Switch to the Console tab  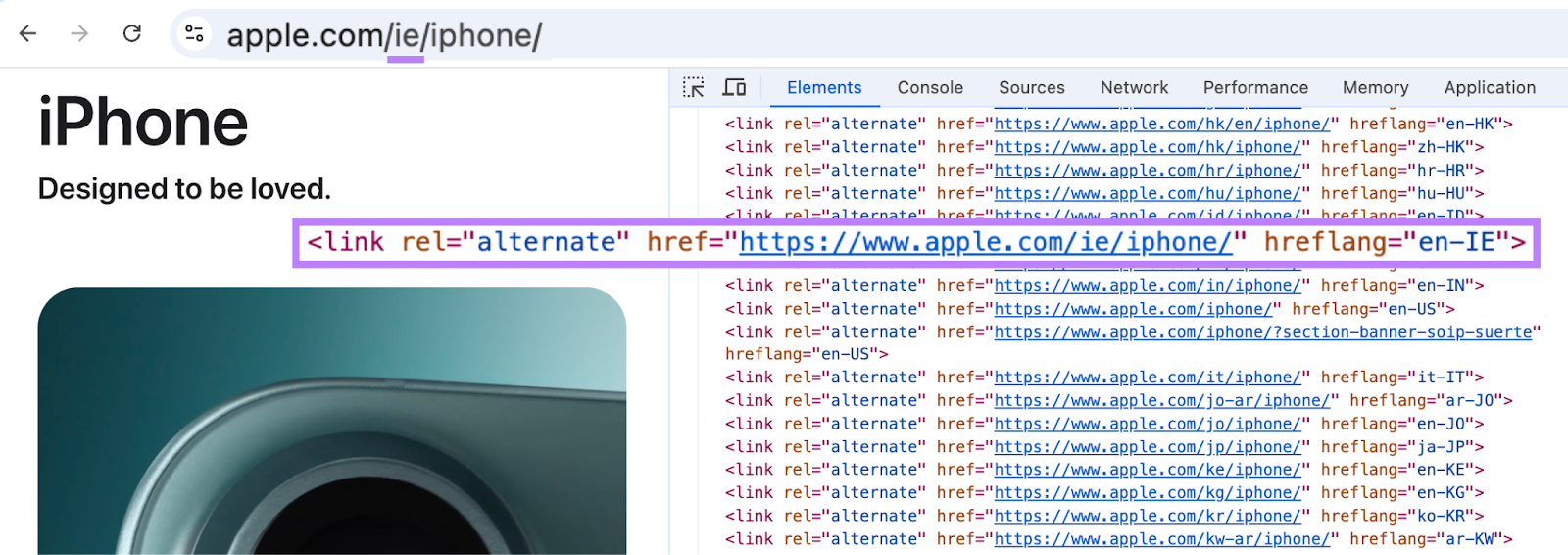pos(930,88)
